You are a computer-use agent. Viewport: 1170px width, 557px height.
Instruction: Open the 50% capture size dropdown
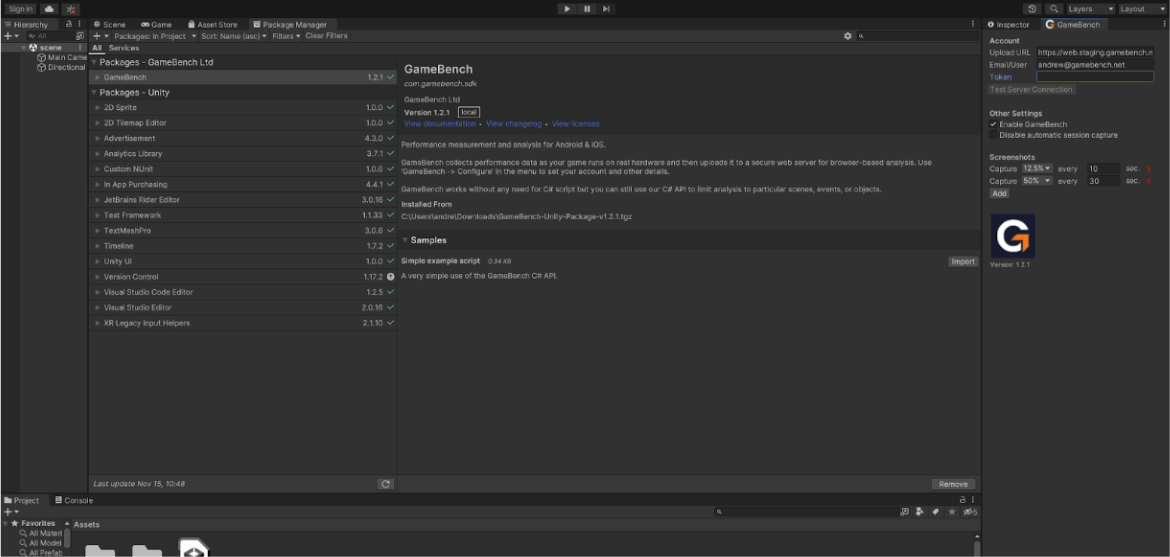coord(1036,181)
